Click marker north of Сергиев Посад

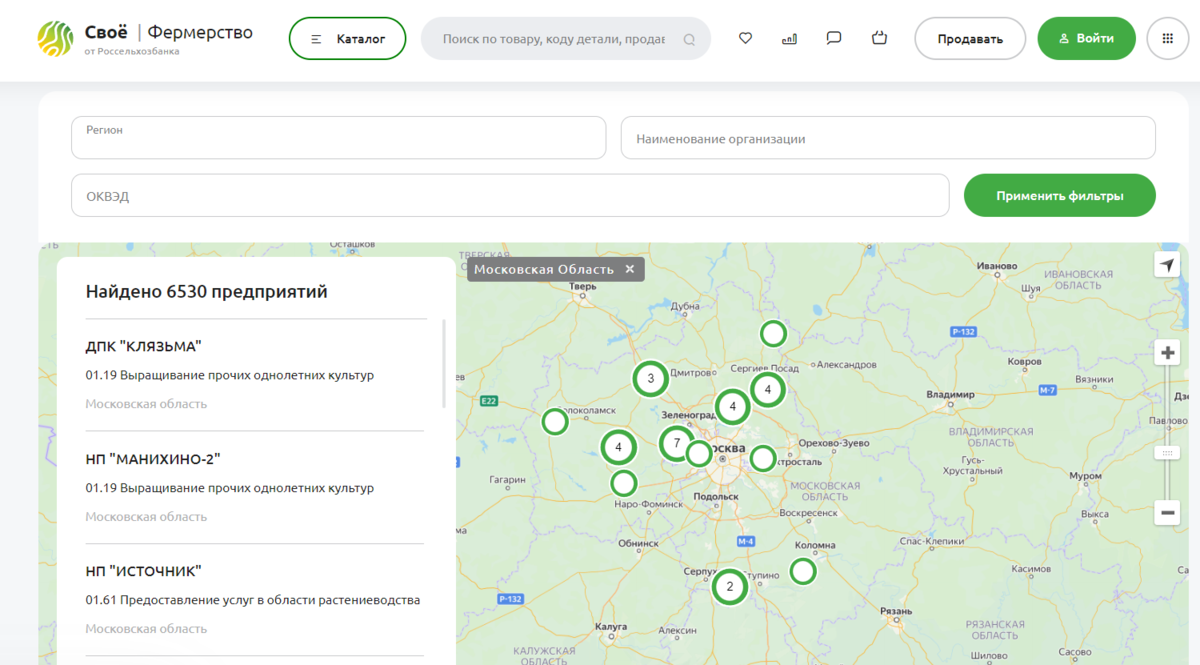[x=773, y=333]
